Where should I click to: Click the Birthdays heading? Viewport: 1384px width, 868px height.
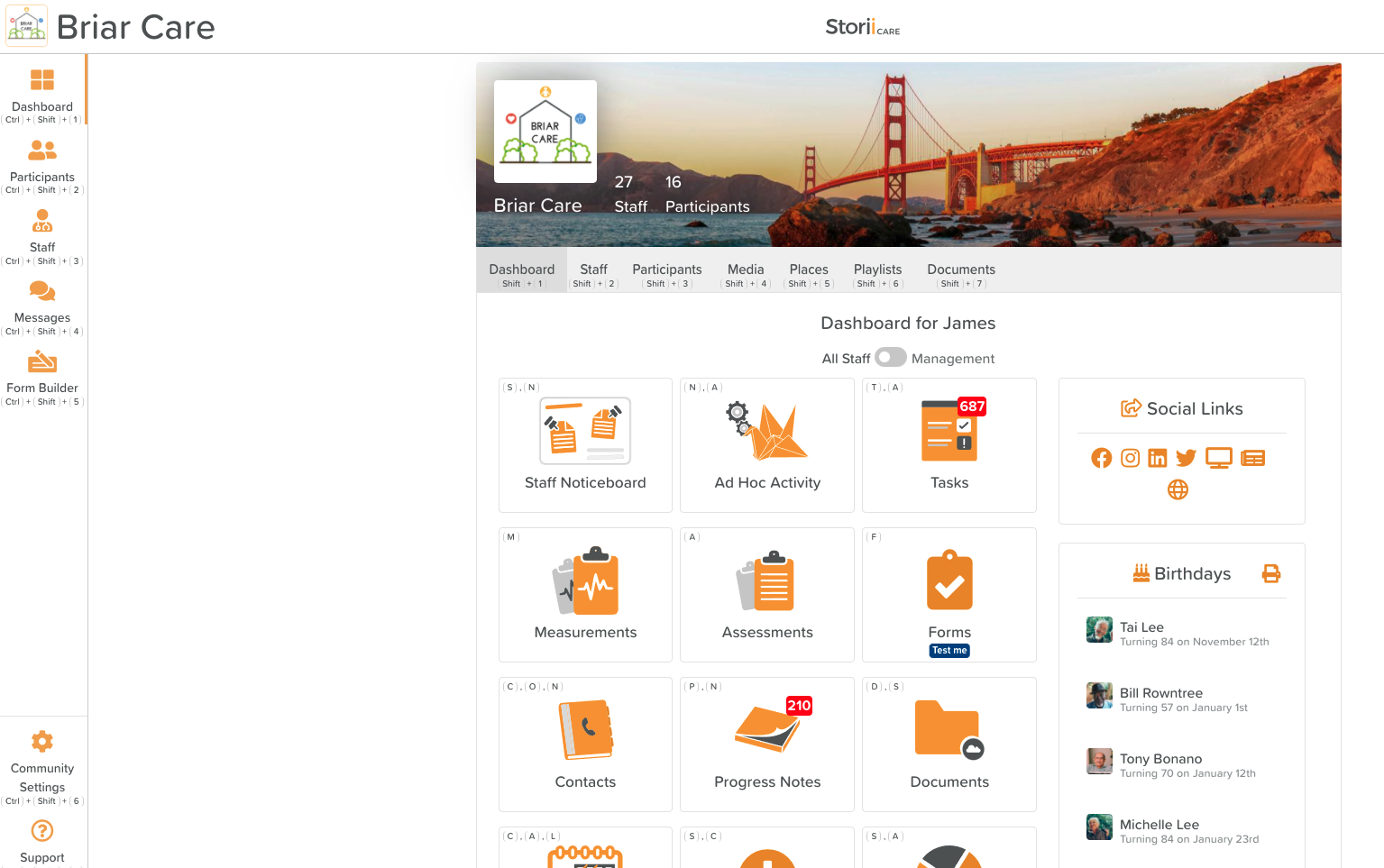pos(1182,573)
